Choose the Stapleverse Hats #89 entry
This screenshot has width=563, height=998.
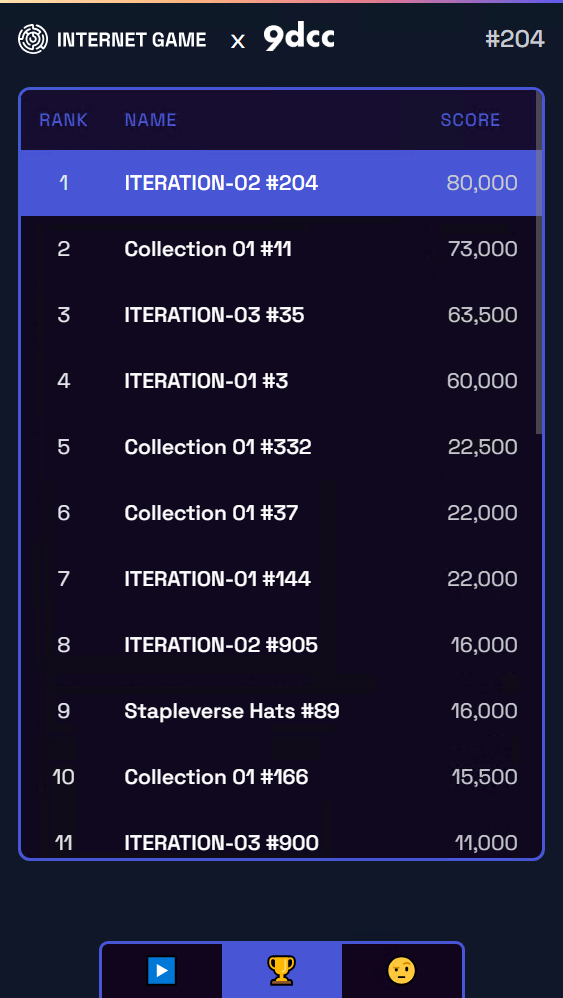279,711
